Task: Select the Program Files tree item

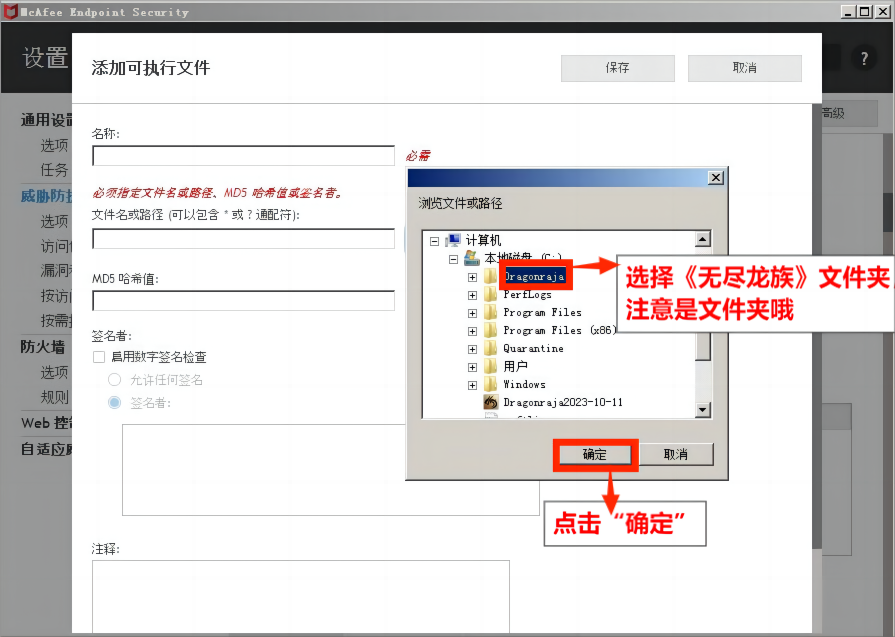Action: (x=542, y=313)
